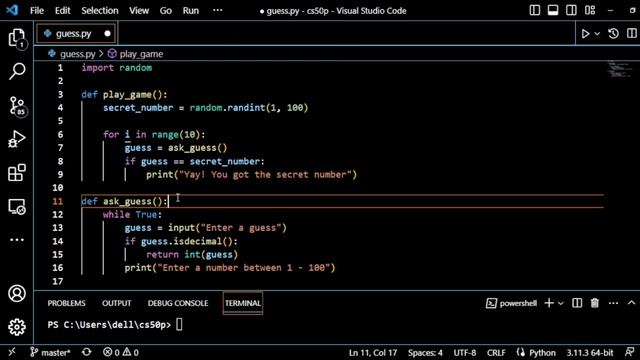Viewport: 640px width, 360px height.
Task: Click the 'while True:' statement on line 12
Action: tap(132, 215)
